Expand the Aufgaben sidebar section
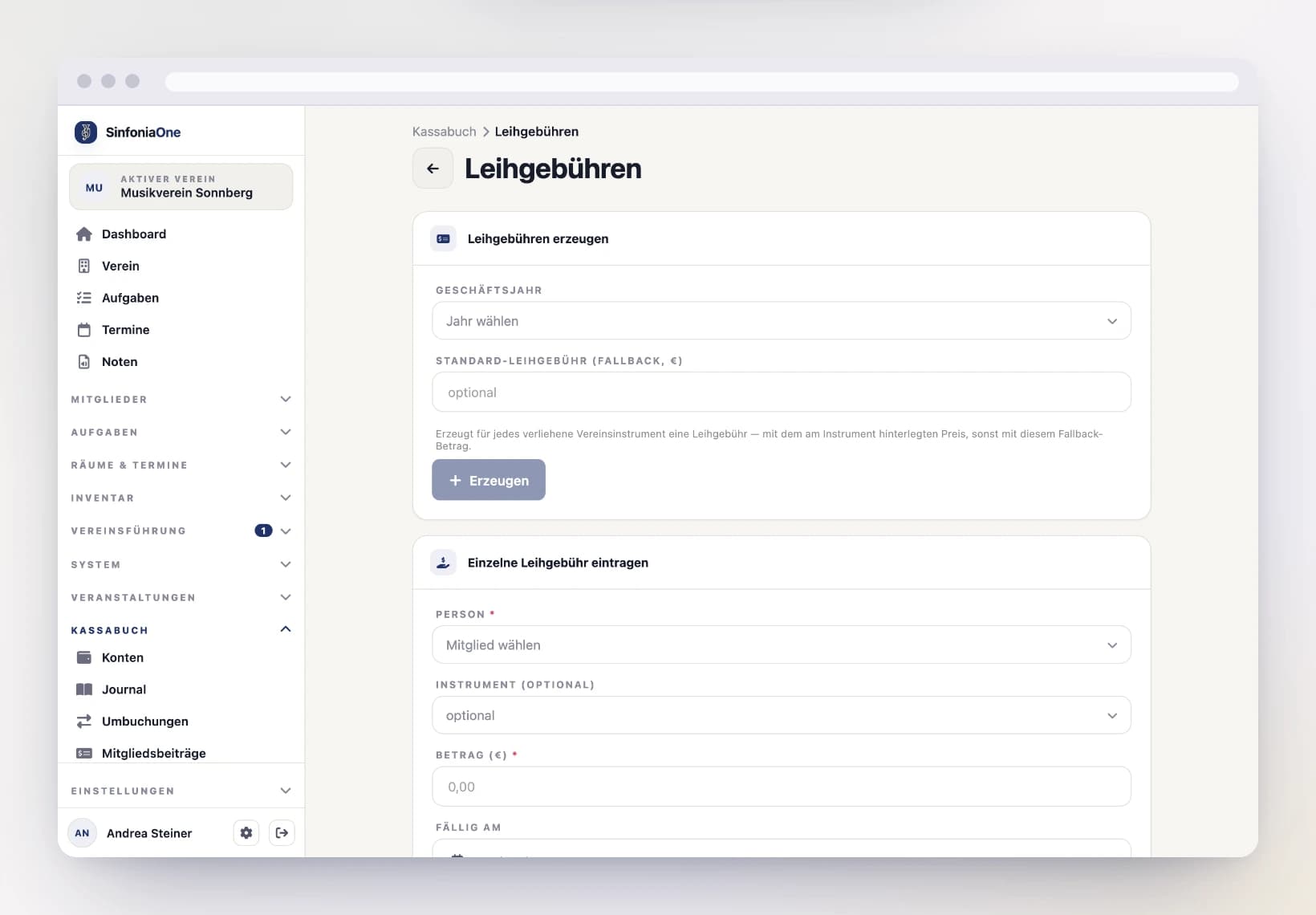Image resolution: width=1316 pixels, height=915 pixels. click(181, 432)
